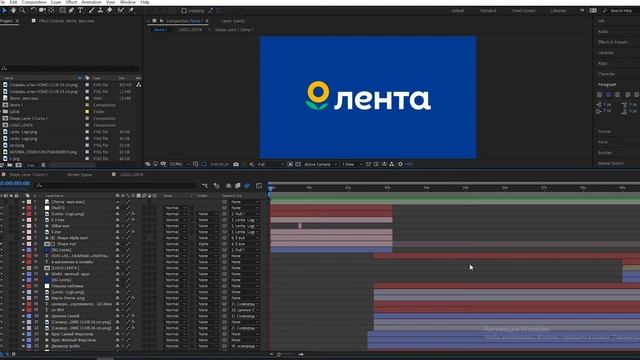The image size is (640, 360).
Task: Take a snapshot with the viewer camera icon
Action: click(236, 164)
